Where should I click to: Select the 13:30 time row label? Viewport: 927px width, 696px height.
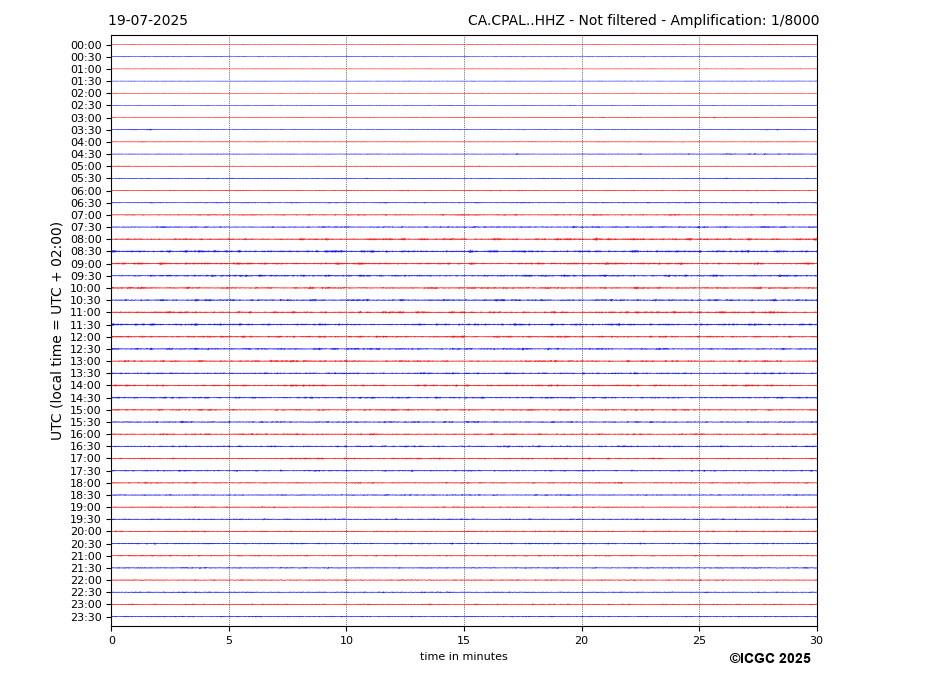point(86,374)
